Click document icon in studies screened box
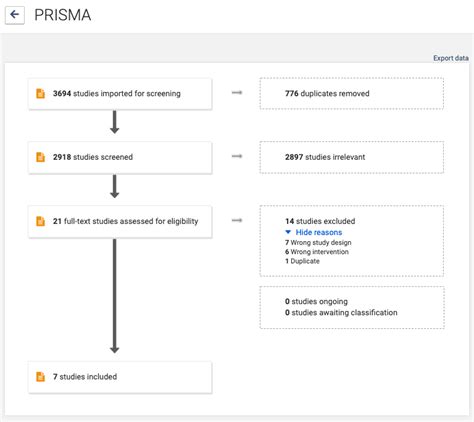474x422 pixels. pyautogui.click(x=40, y=157)
